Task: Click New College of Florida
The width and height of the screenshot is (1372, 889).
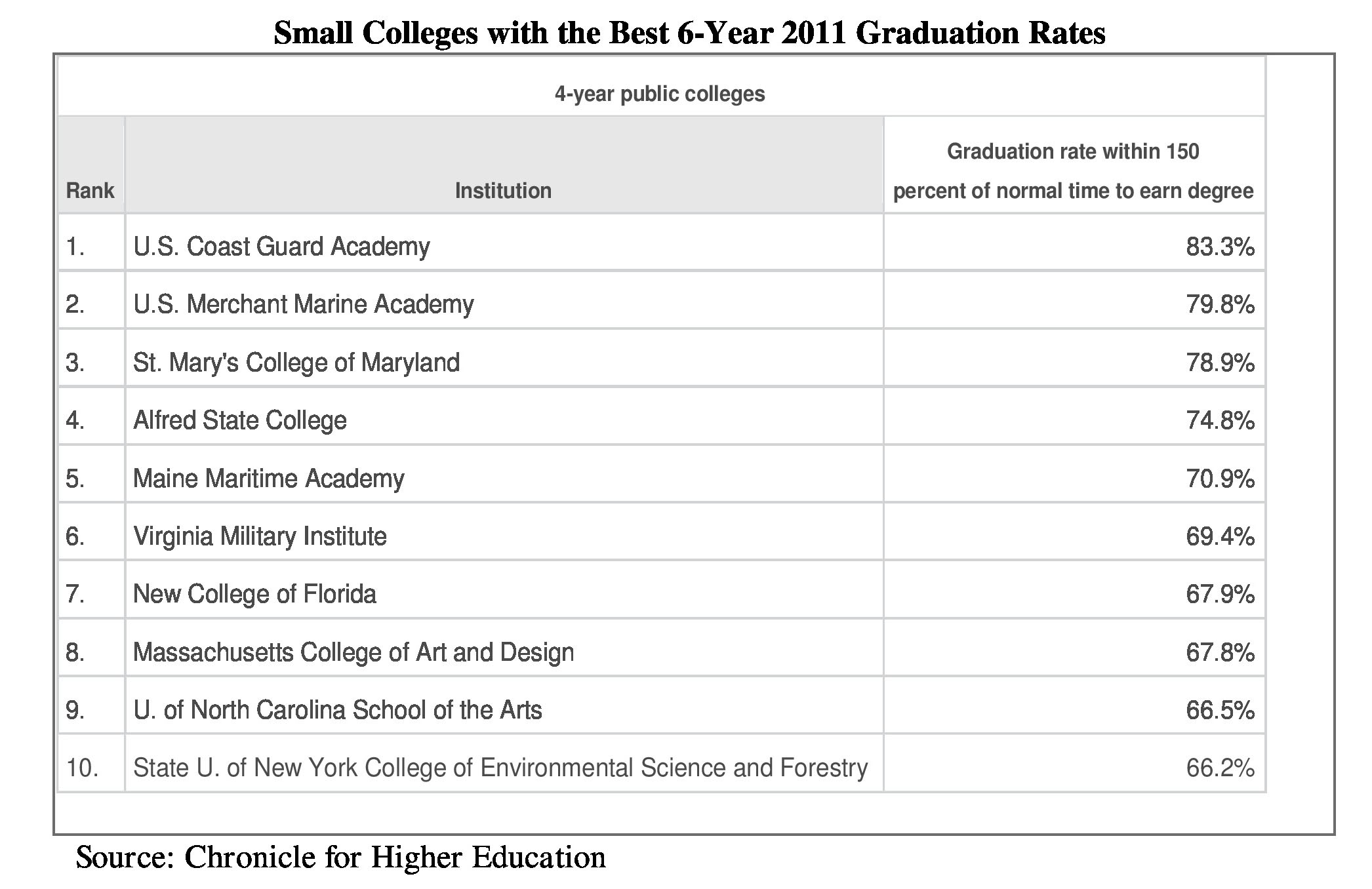Action: tap(254, 594)
